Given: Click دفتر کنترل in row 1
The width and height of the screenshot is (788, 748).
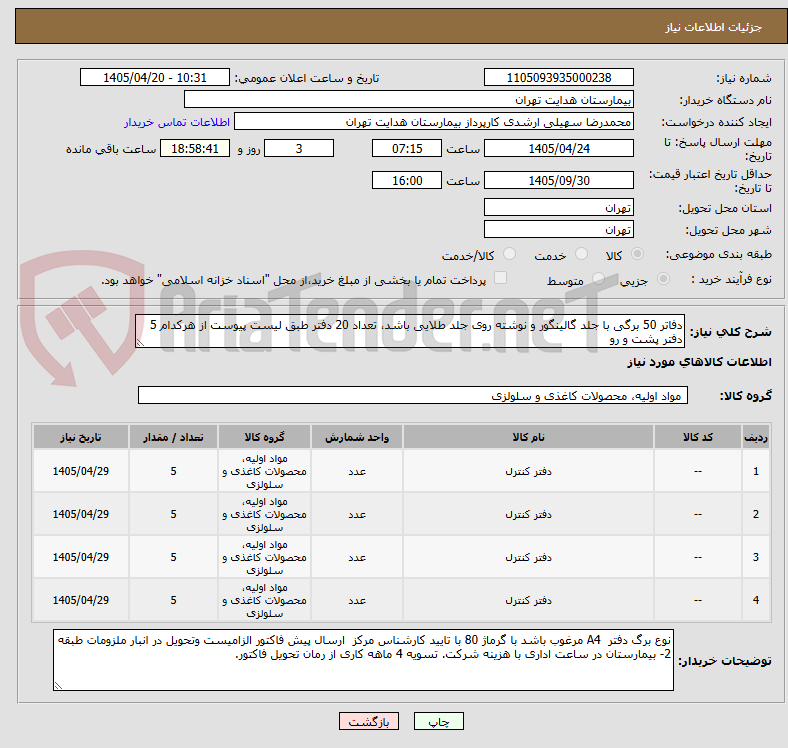Looking at the screenshot, I should 528,472.
